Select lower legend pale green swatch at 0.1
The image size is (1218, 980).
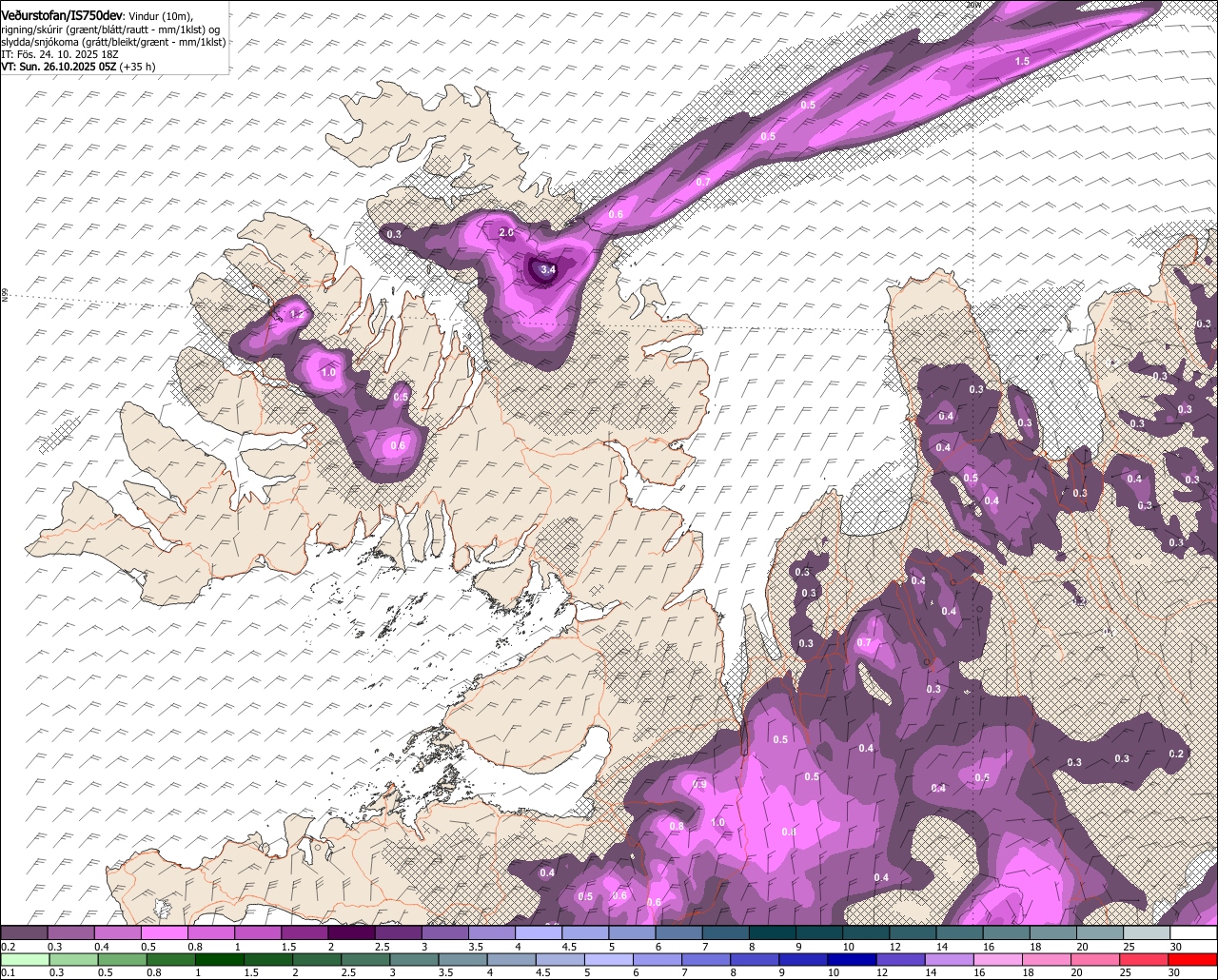(x=24, y=959)
